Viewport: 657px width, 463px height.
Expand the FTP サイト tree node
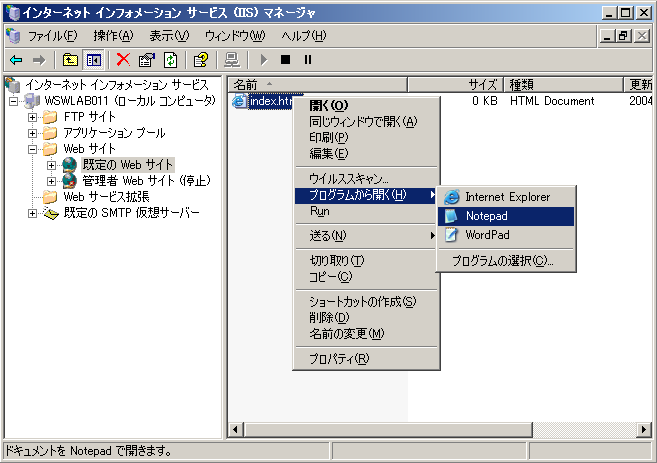(x=33, y=117)
